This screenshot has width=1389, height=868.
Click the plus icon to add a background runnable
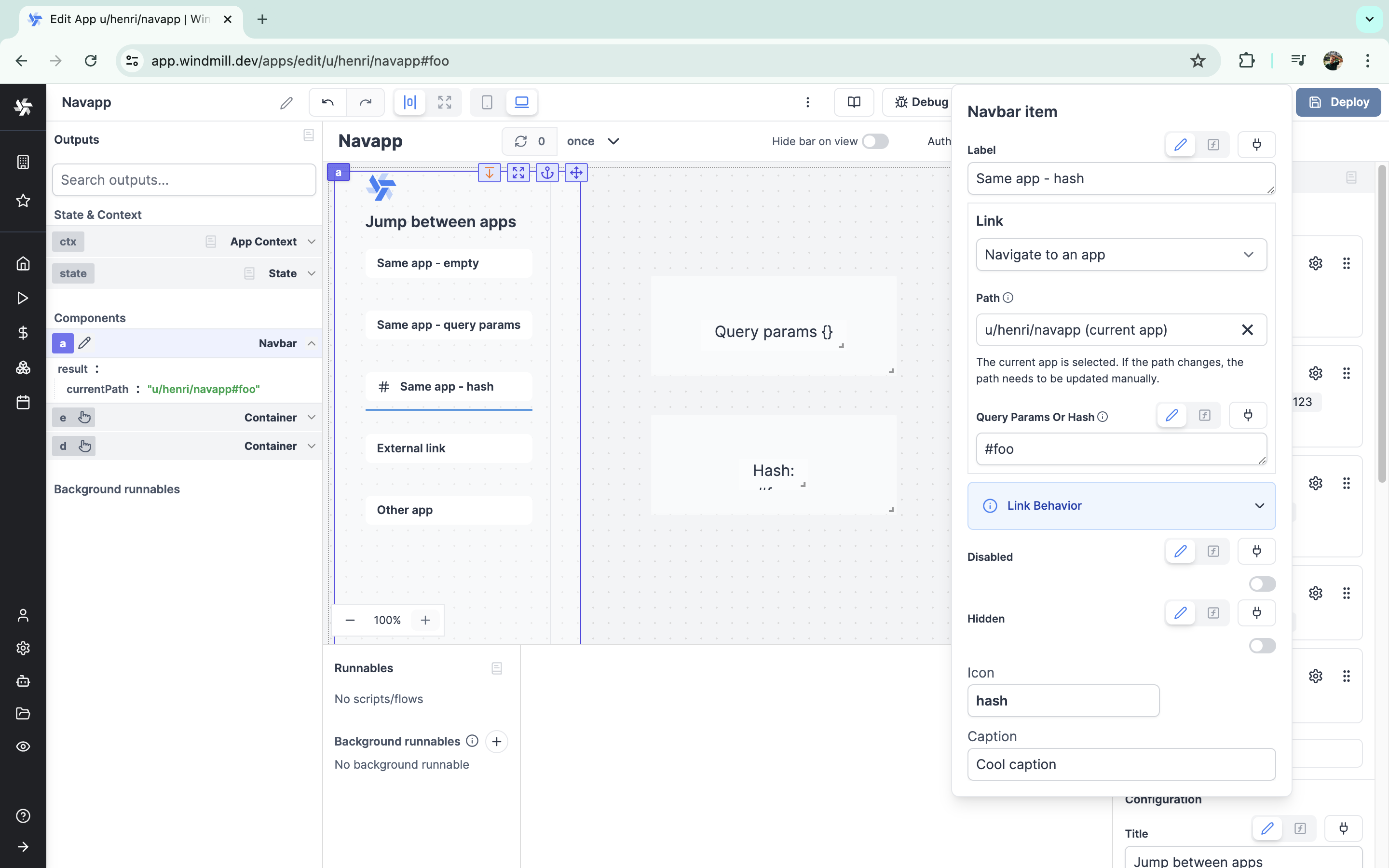pyautogui.click(x=496, y=741)
